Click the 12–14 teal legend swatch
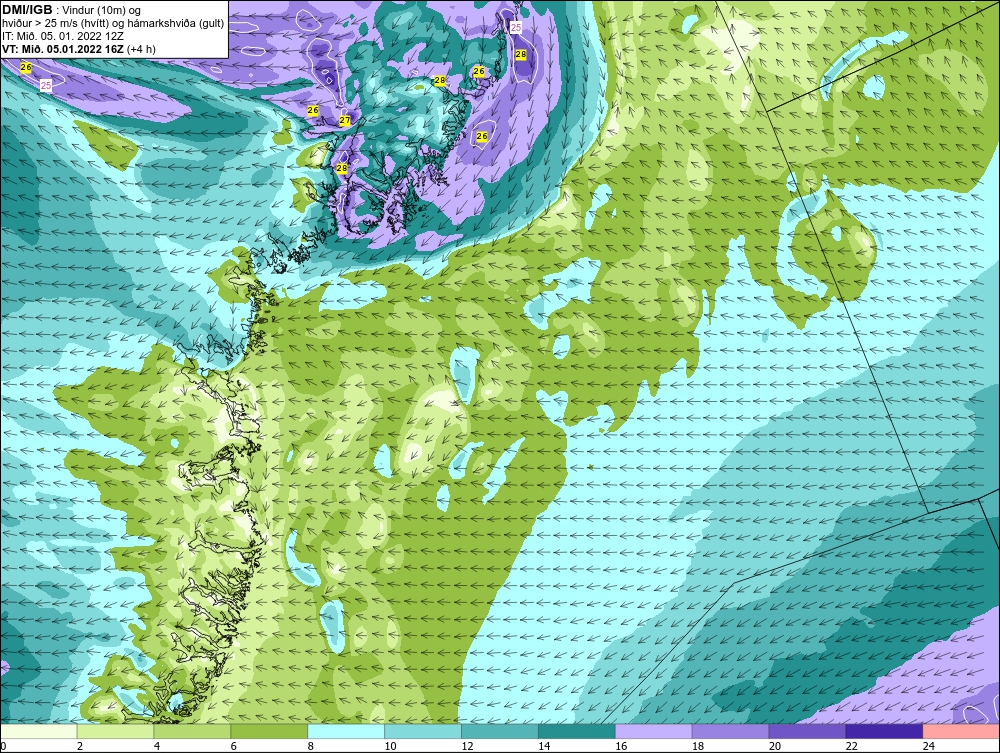 (x=500, y=731)
